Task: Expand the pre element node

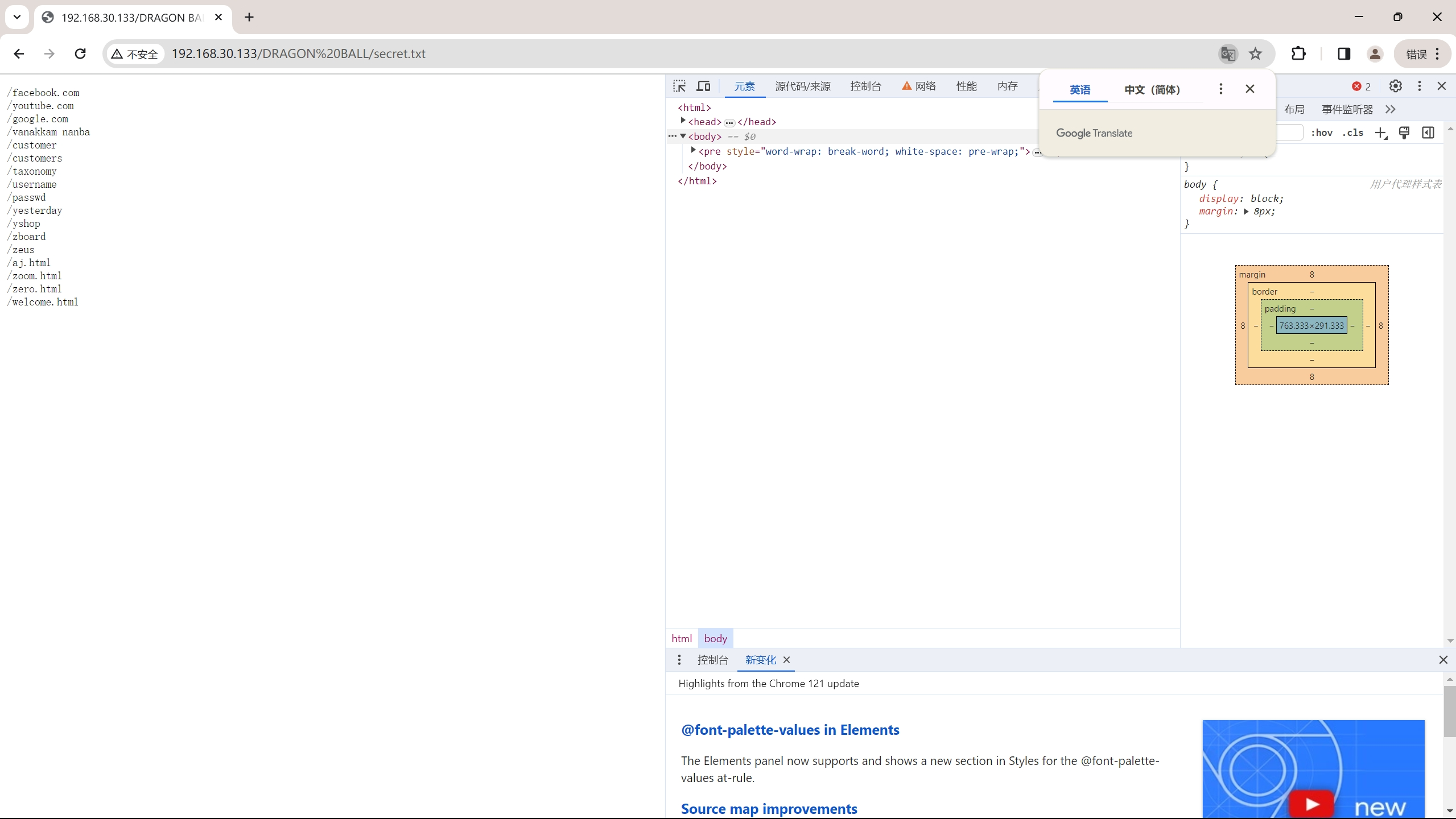Action: (693, 151)
